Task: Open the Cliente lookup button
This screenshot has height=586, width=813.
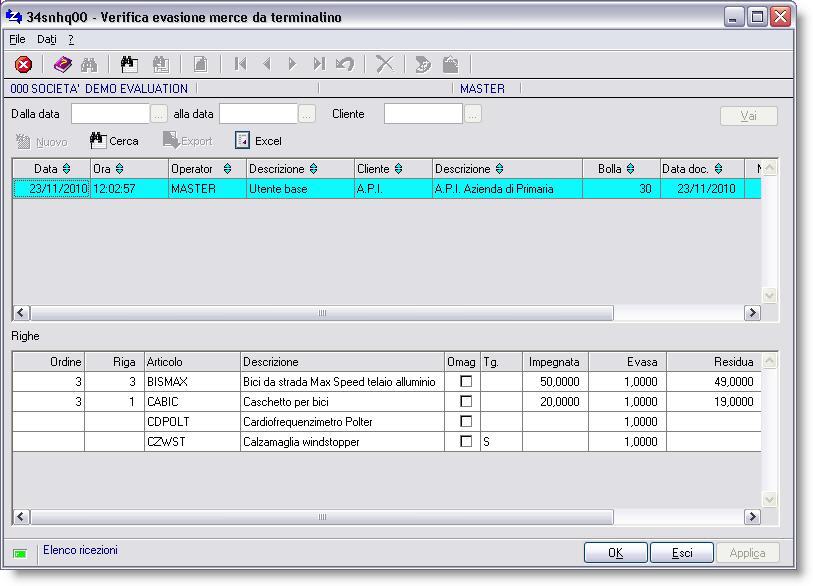Action: click(x=472, y=114)
